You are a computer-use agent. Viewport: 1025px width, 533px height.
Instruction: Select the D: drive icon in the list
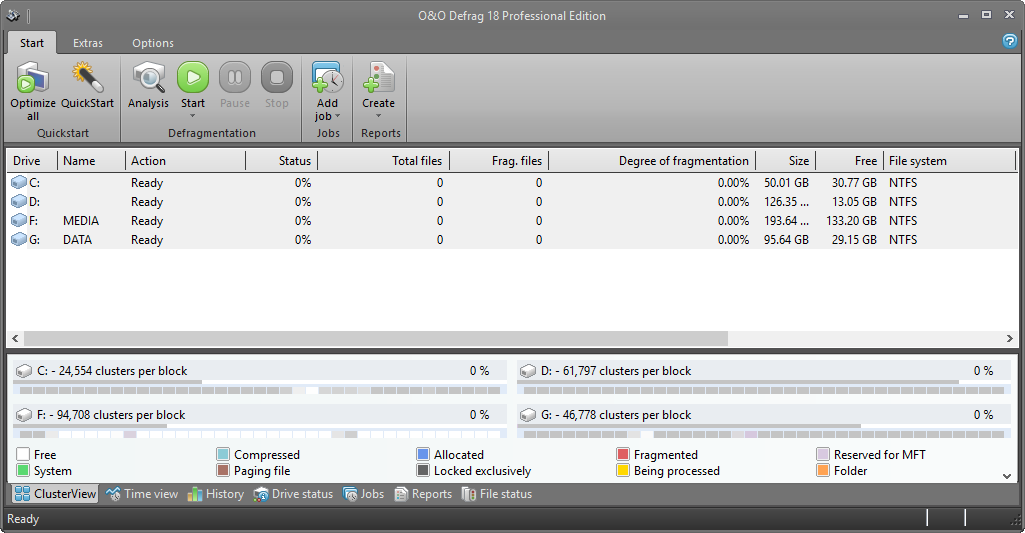tap(19, 201)
